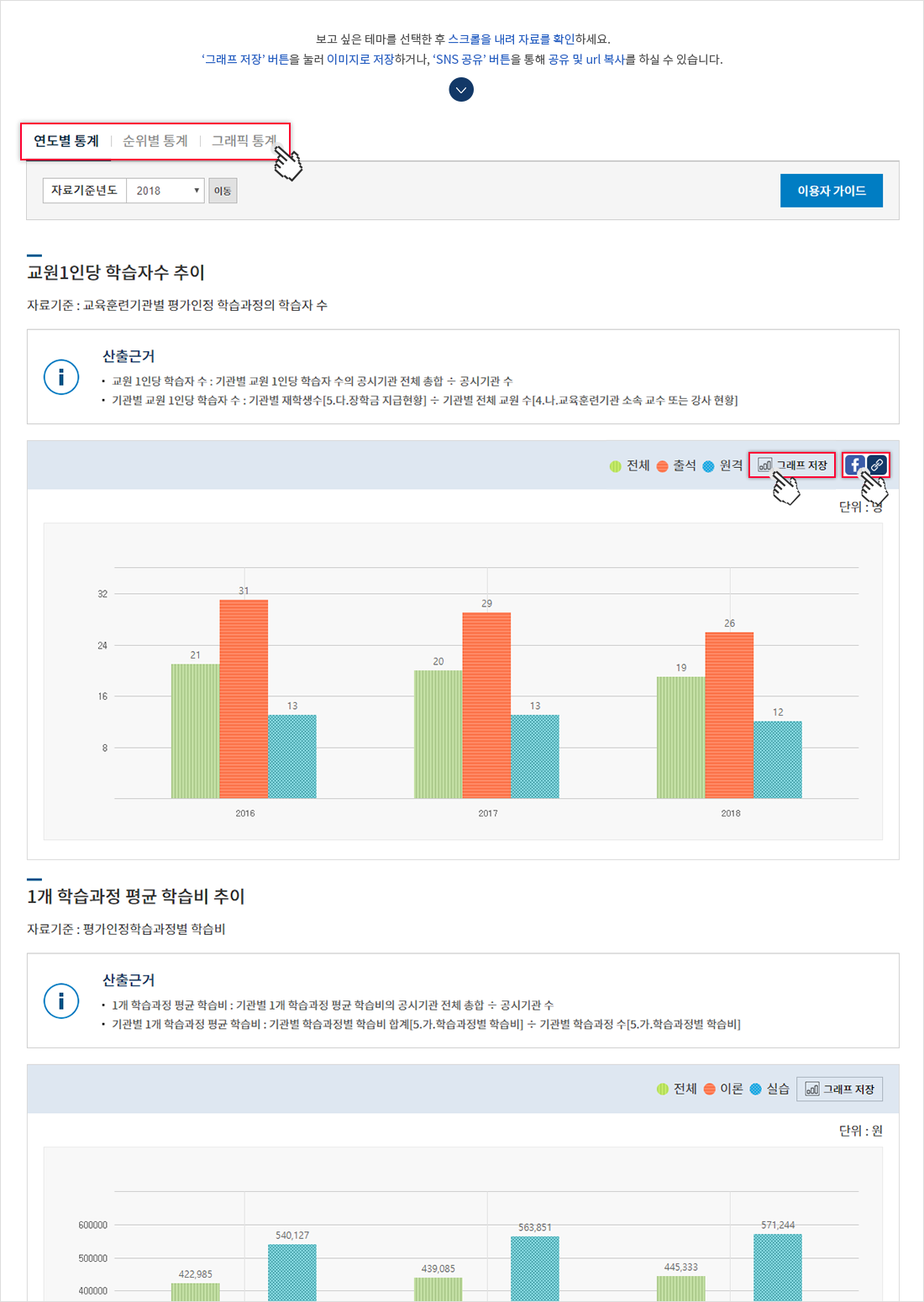Click the 자료기준년도 label
This screenshot has width=924, height=1302.
point(85,191)
